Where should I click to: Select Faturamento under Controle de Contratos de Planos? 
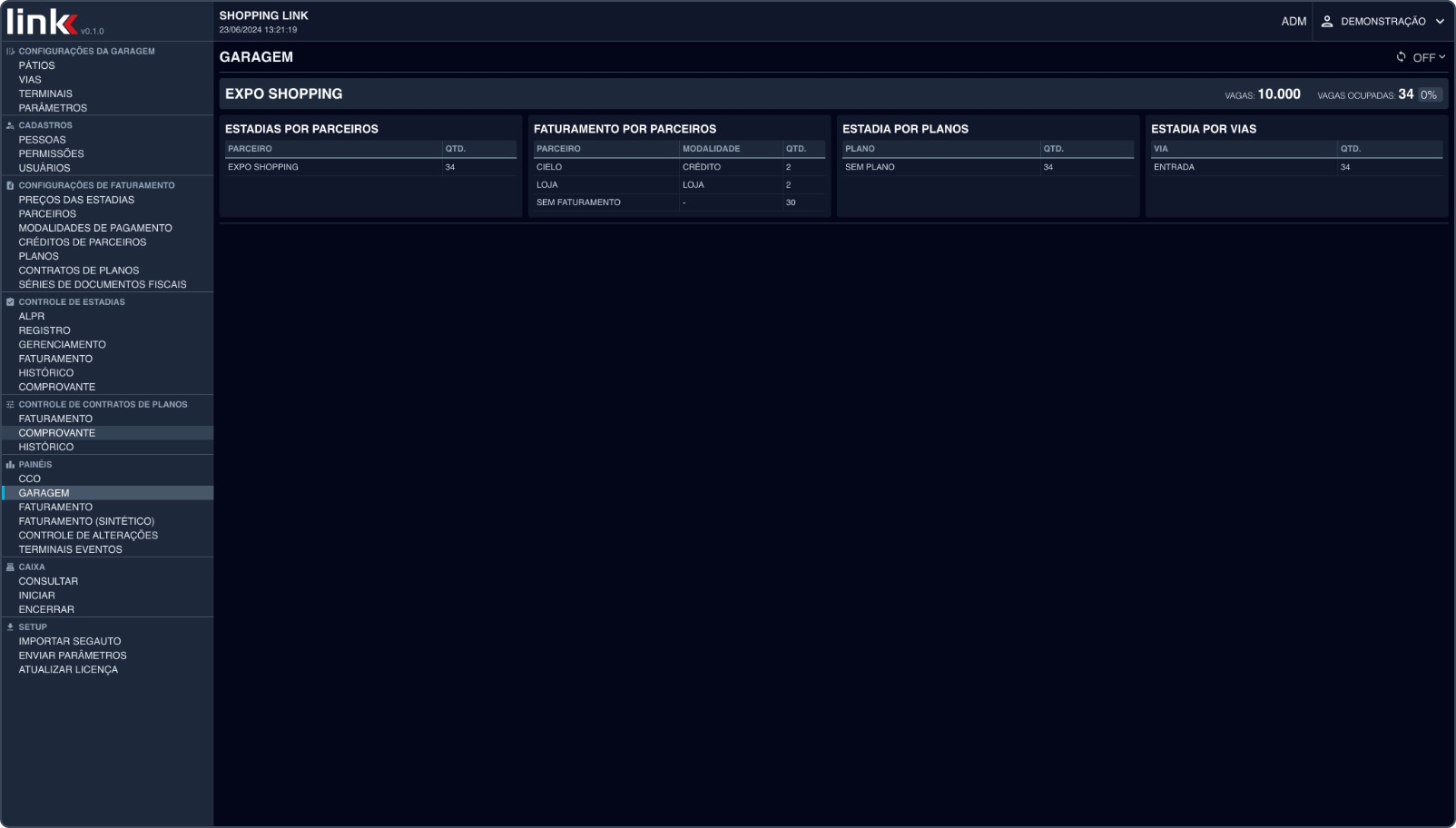click(x=107, y=419)
